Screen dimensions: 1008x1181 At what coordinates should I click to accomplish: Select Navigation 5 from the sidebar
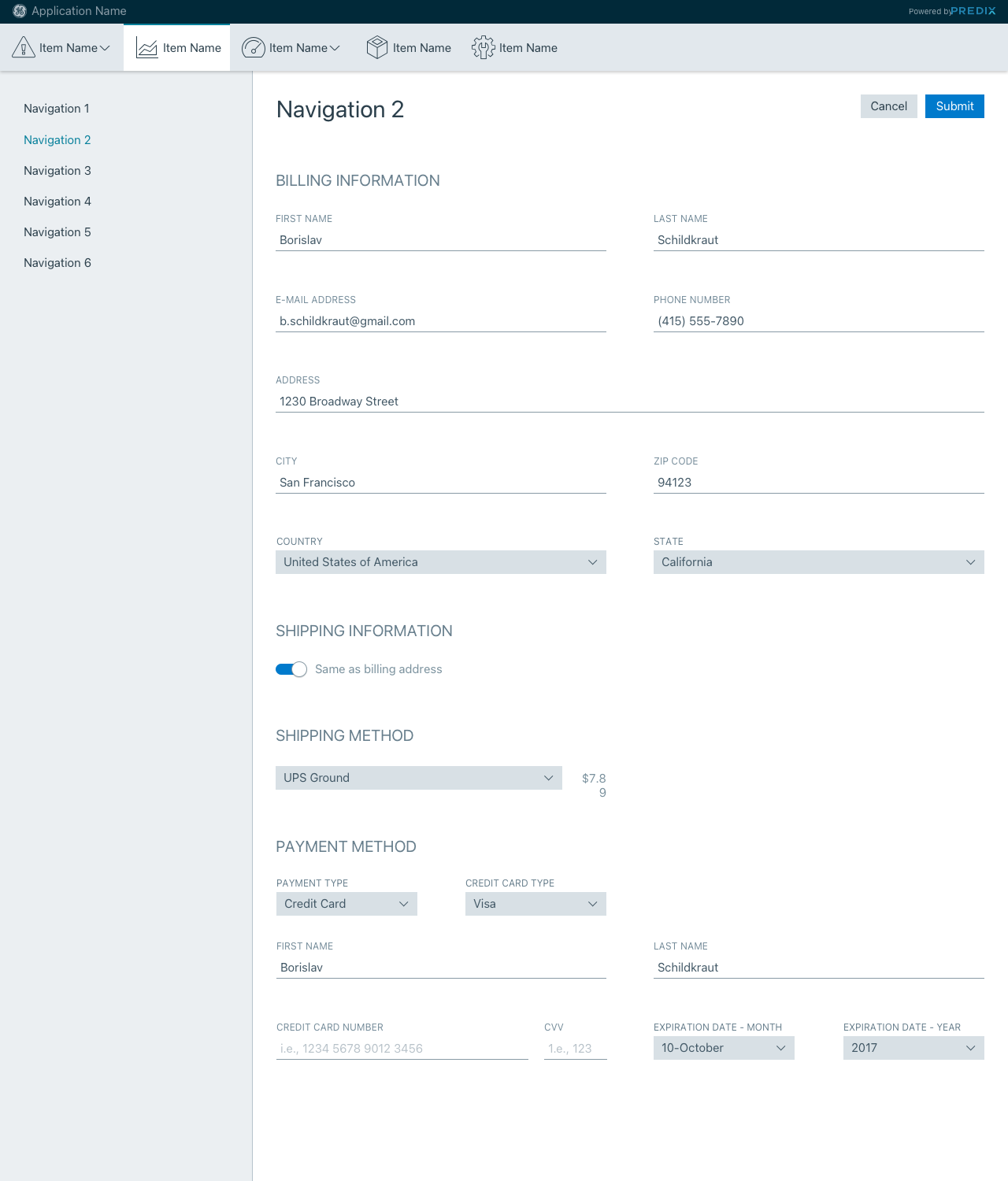tap(57, 232)
